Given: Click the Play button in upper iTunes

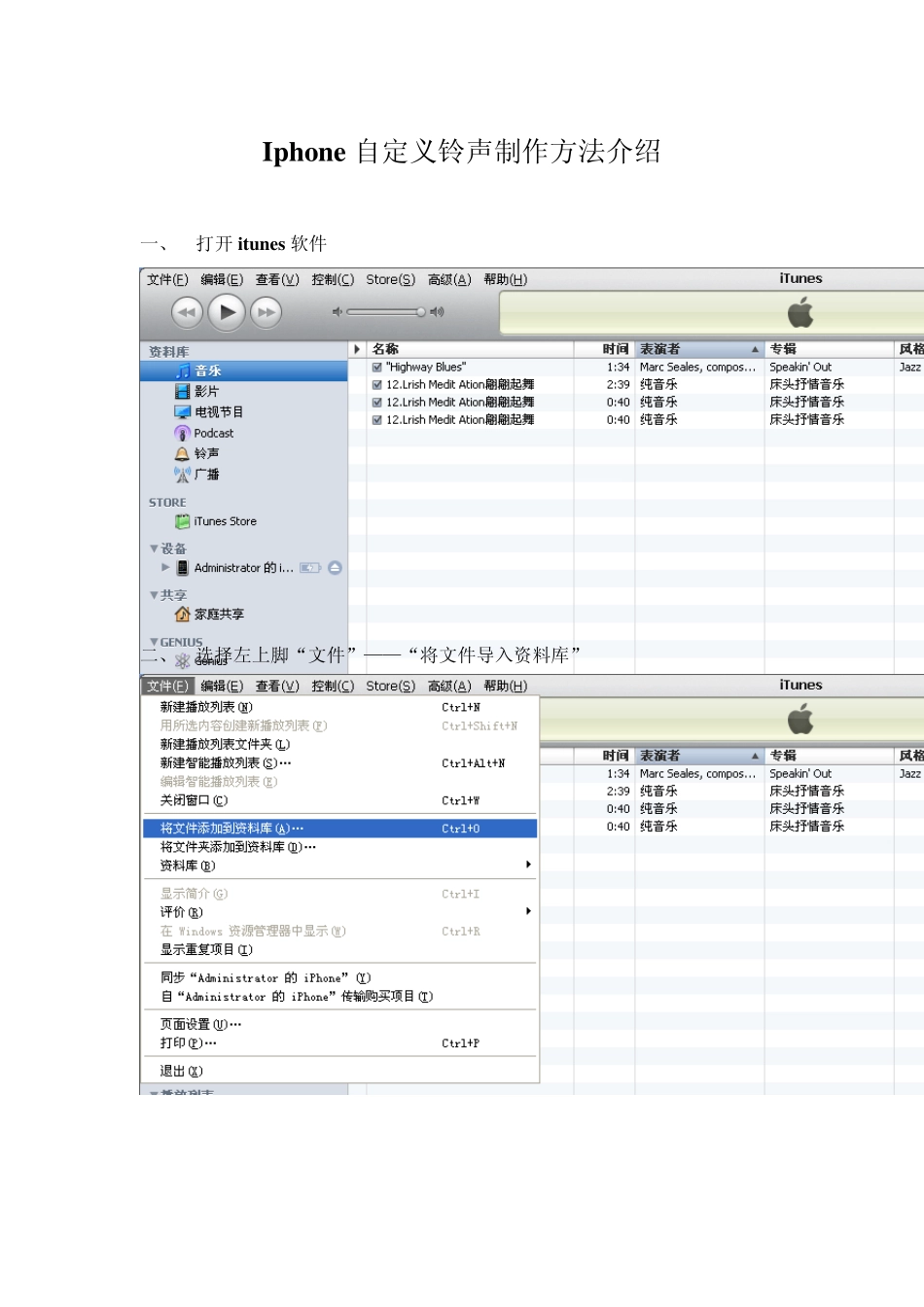Looking at the screenshot, I should click(227, 312).
